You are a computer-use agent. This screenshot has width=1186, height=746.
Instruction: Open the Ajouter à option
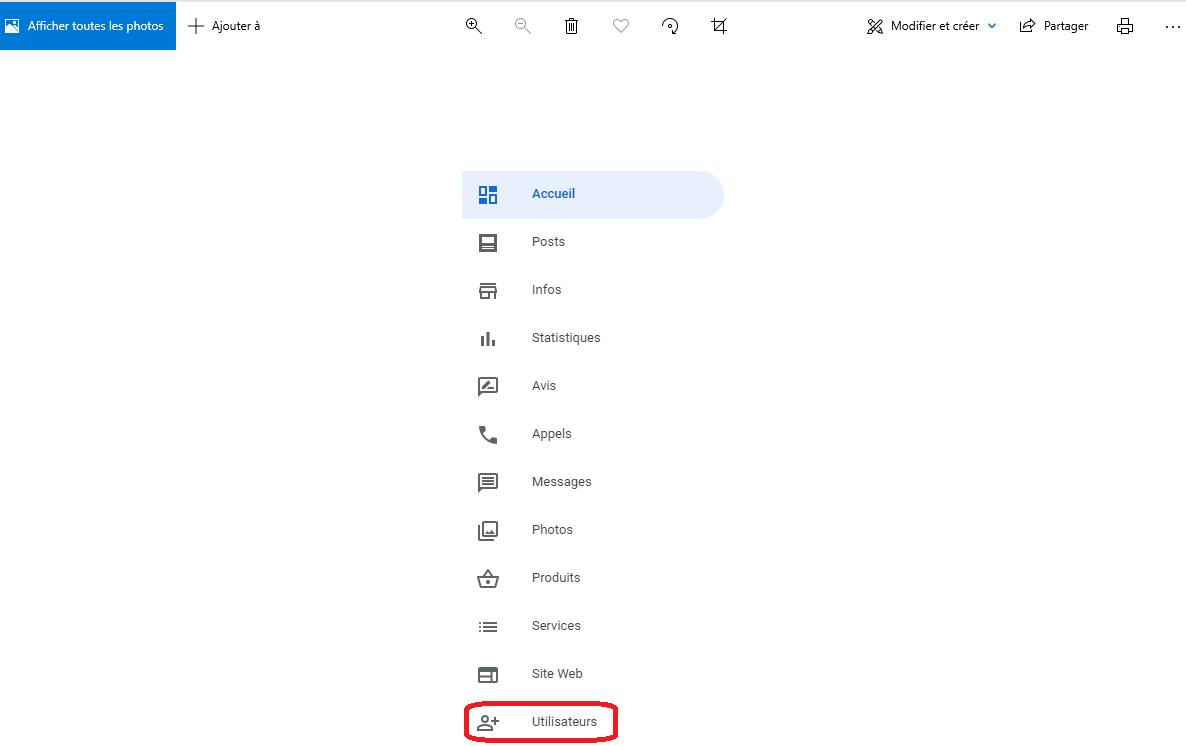(x=224, y=26)
